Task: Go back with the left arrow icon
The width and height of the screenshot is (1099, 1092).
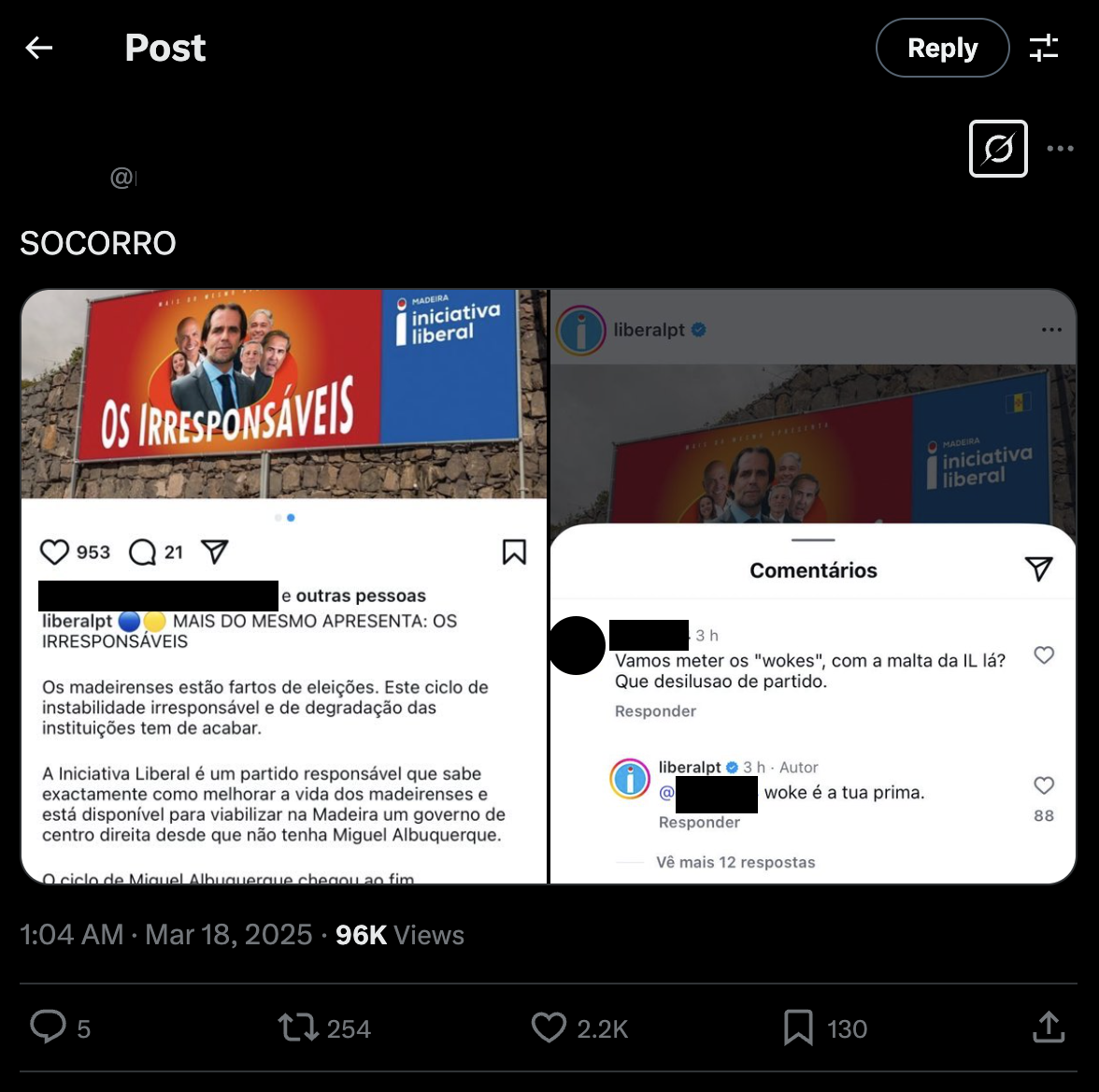Action: (x=39, y=48)
